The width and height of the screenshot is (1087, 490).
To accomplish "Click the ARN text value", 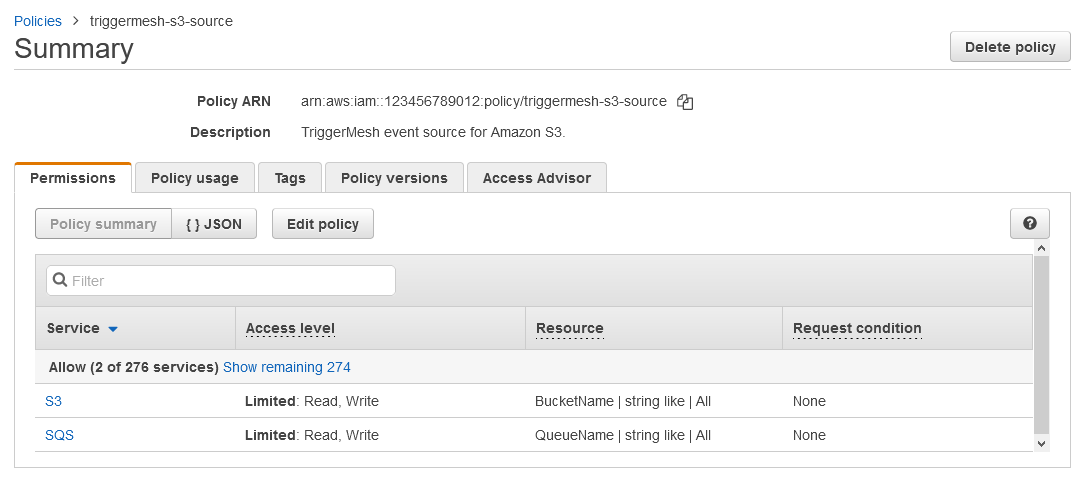I will point(484,101).
